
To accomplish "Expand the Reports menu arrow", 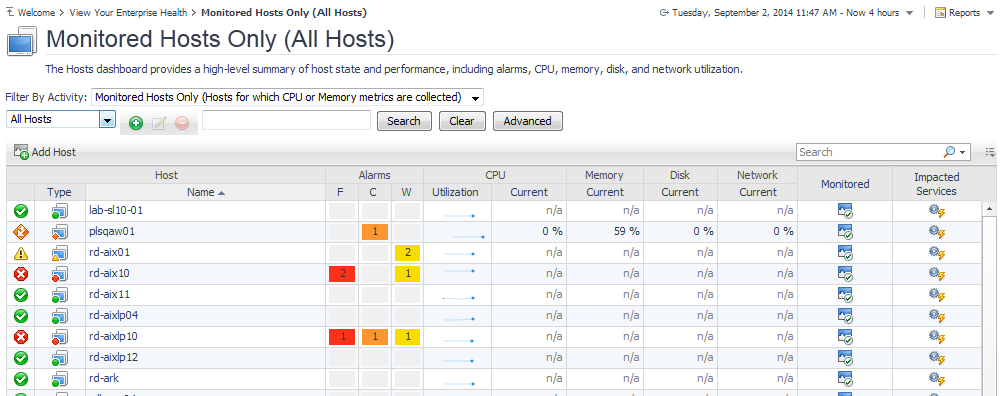I will (x=990, y=13).
